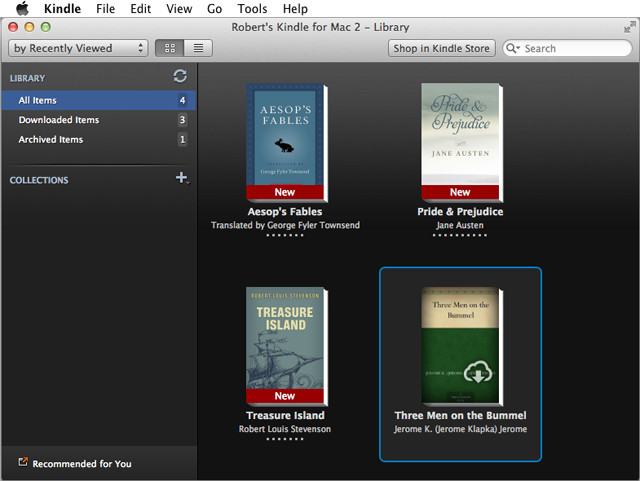Image resolution: width=640 pixels, height=481 pixels.
Task: Click author text 'Jane Austen'
Action: pos(460,225)
